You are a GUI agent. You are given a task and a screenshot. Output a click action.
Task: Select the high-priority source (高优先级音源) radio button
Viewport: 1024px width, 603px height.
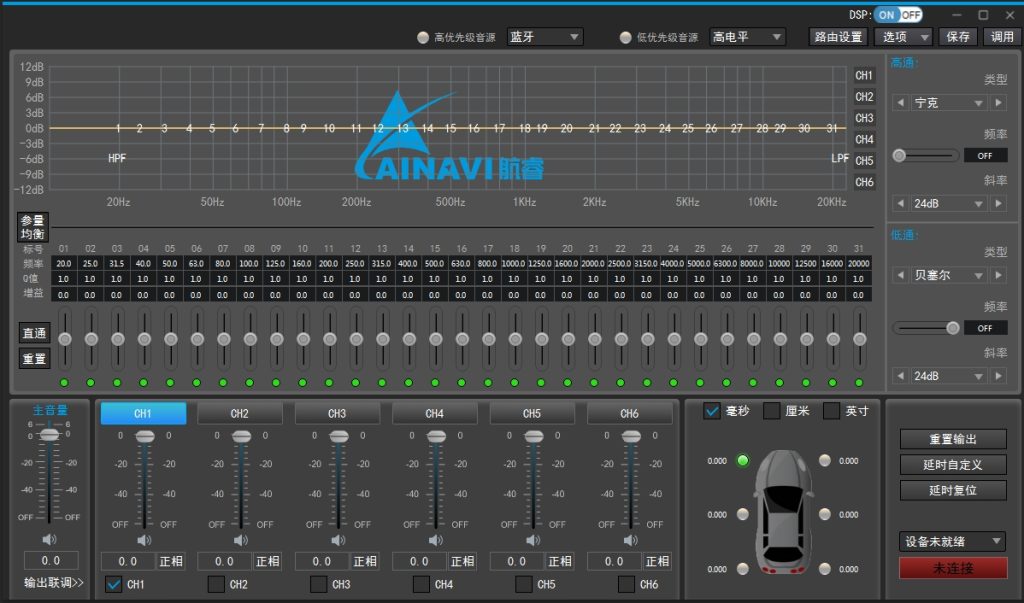point(423,37)
